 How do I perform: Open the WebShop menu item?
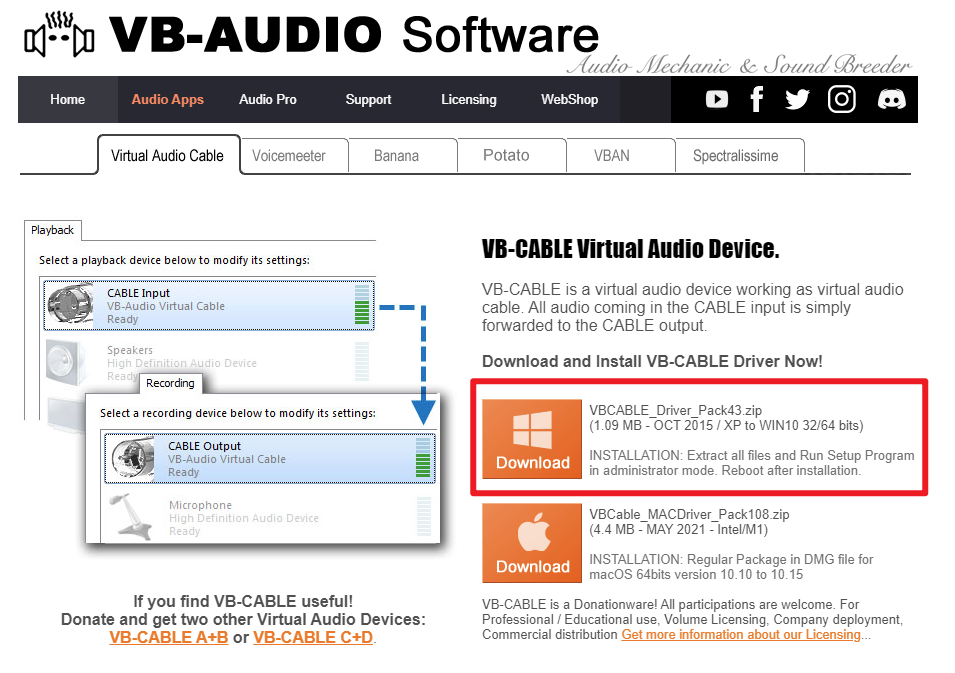(x=569, y=99)
